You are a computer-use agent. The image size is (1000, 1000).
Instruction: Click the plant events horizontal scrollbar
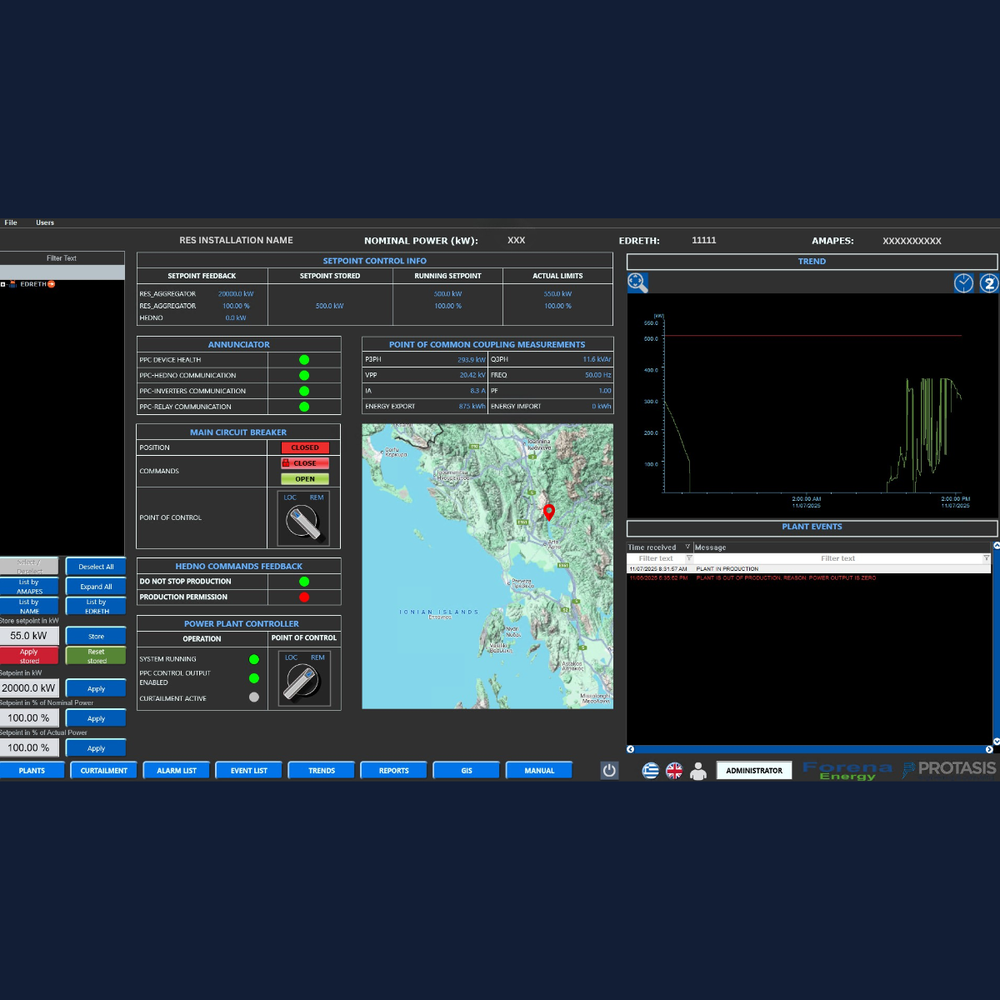pos(811,749)
